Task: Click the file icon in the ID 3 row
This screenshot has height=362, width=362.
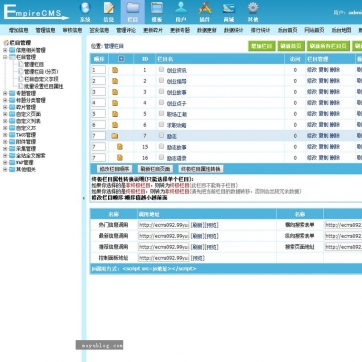Action: point(115,92)
